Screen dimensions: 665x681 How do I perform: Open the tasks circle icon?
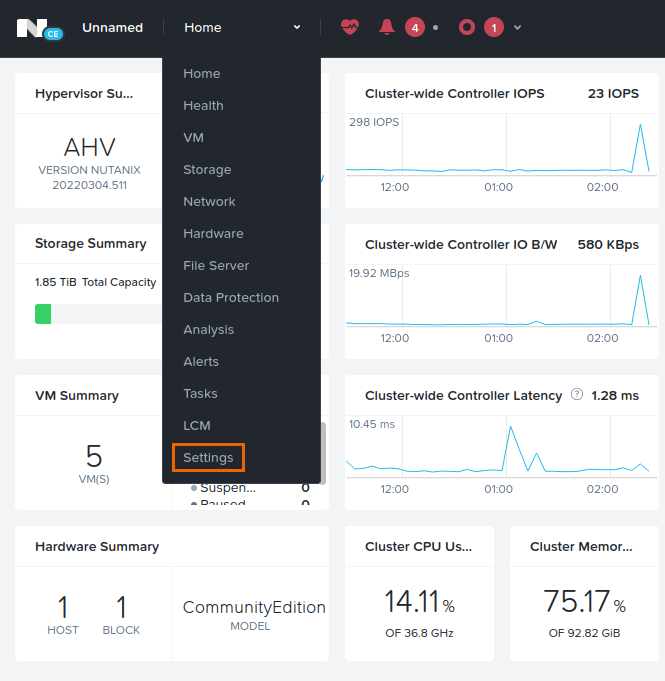[466, 27]
